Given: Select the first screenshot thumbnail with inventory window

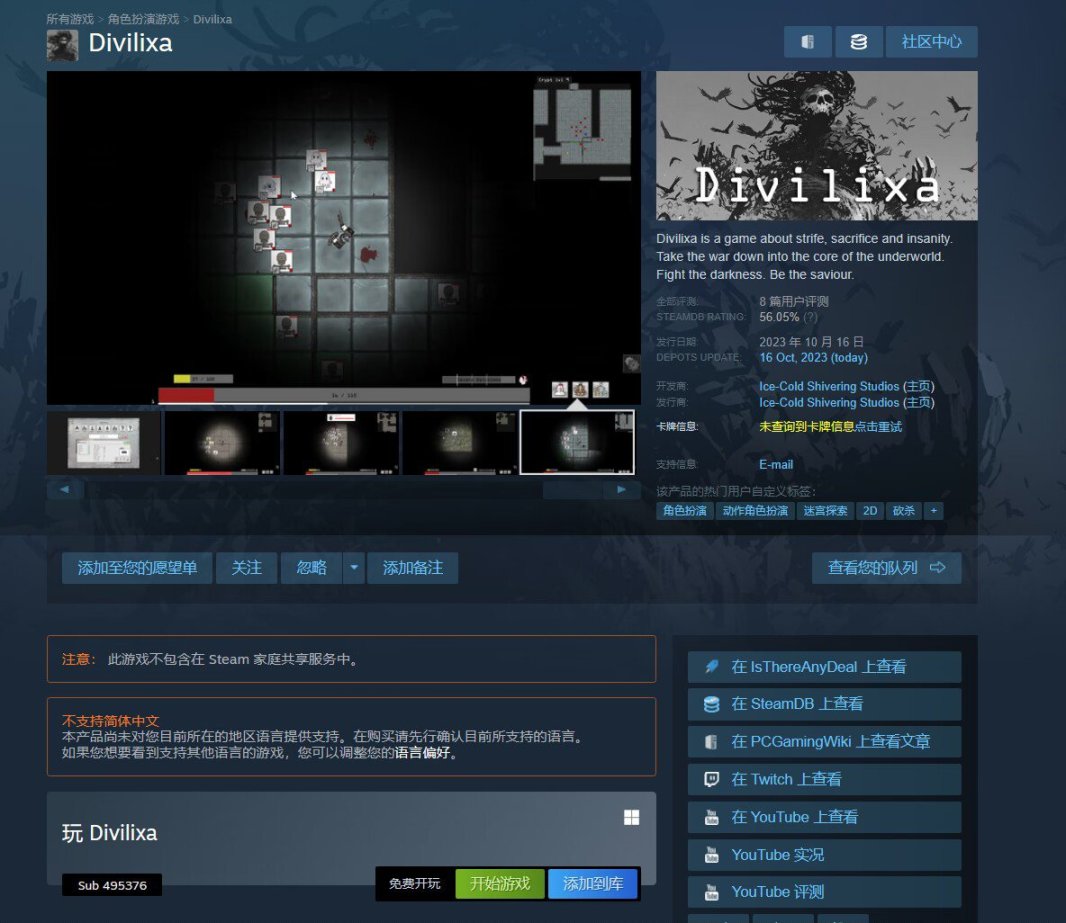Looking at the screenshot, I should (x=103, y=442).
